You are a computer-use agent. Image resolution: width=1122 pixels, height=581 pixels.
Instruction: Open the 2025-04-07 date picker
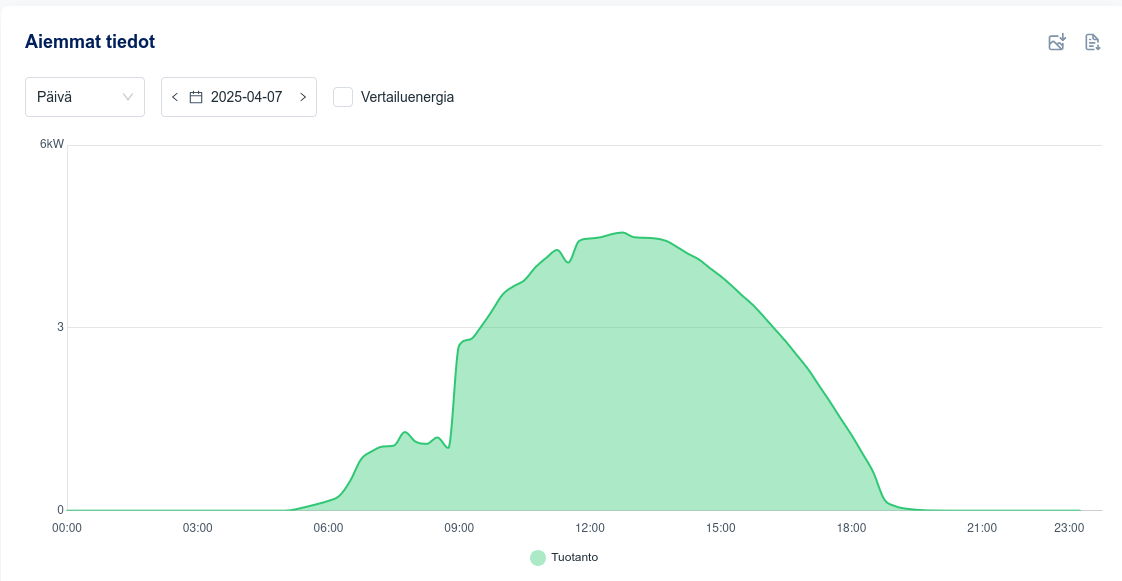(246, 97)
